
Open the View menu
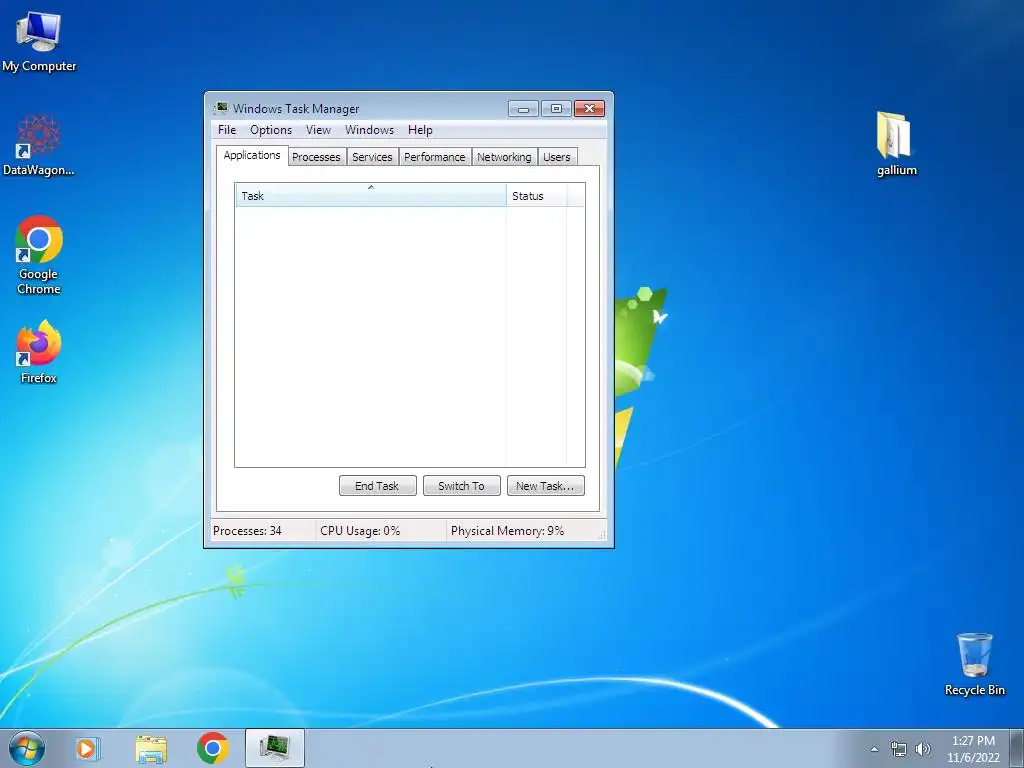(x=318, y=130)
